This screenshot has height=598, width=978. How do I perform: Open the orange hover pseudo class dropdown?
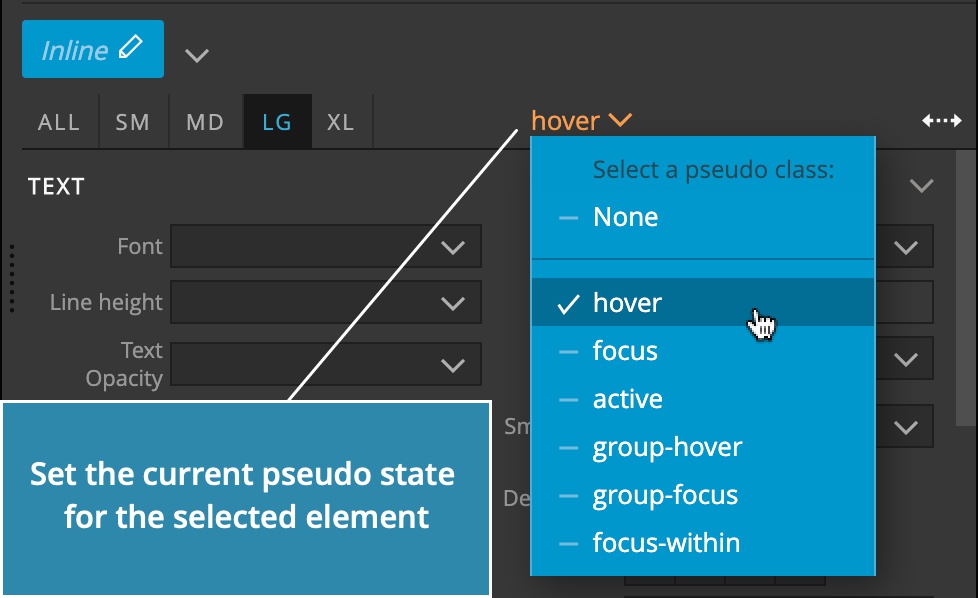click(x=581, y=120)
